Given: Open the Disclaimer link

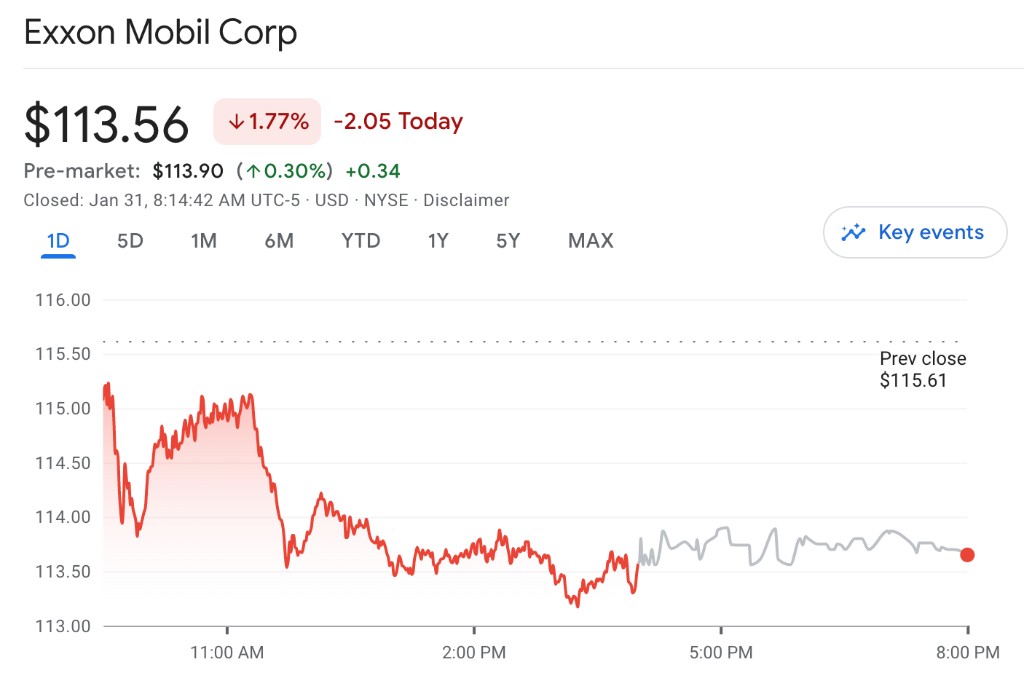Looking at the screenshot, I should pyautogui.click(x=466, y=200).
